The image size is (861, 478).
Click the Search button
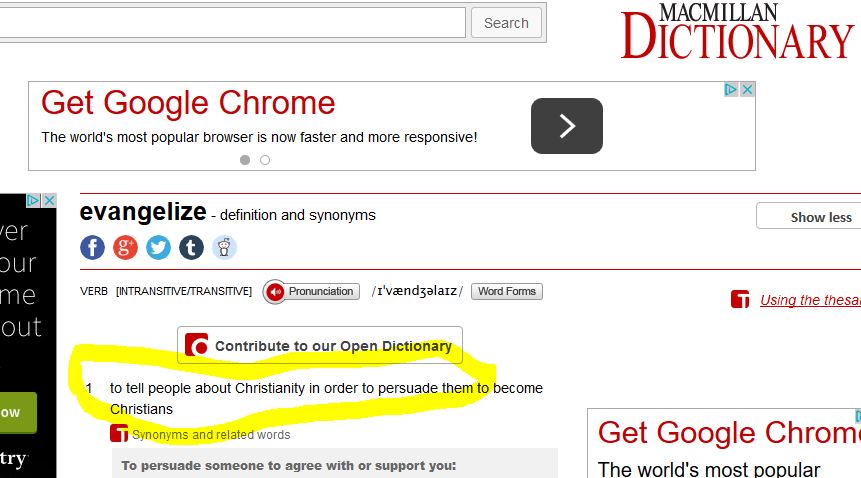(506, 23)
